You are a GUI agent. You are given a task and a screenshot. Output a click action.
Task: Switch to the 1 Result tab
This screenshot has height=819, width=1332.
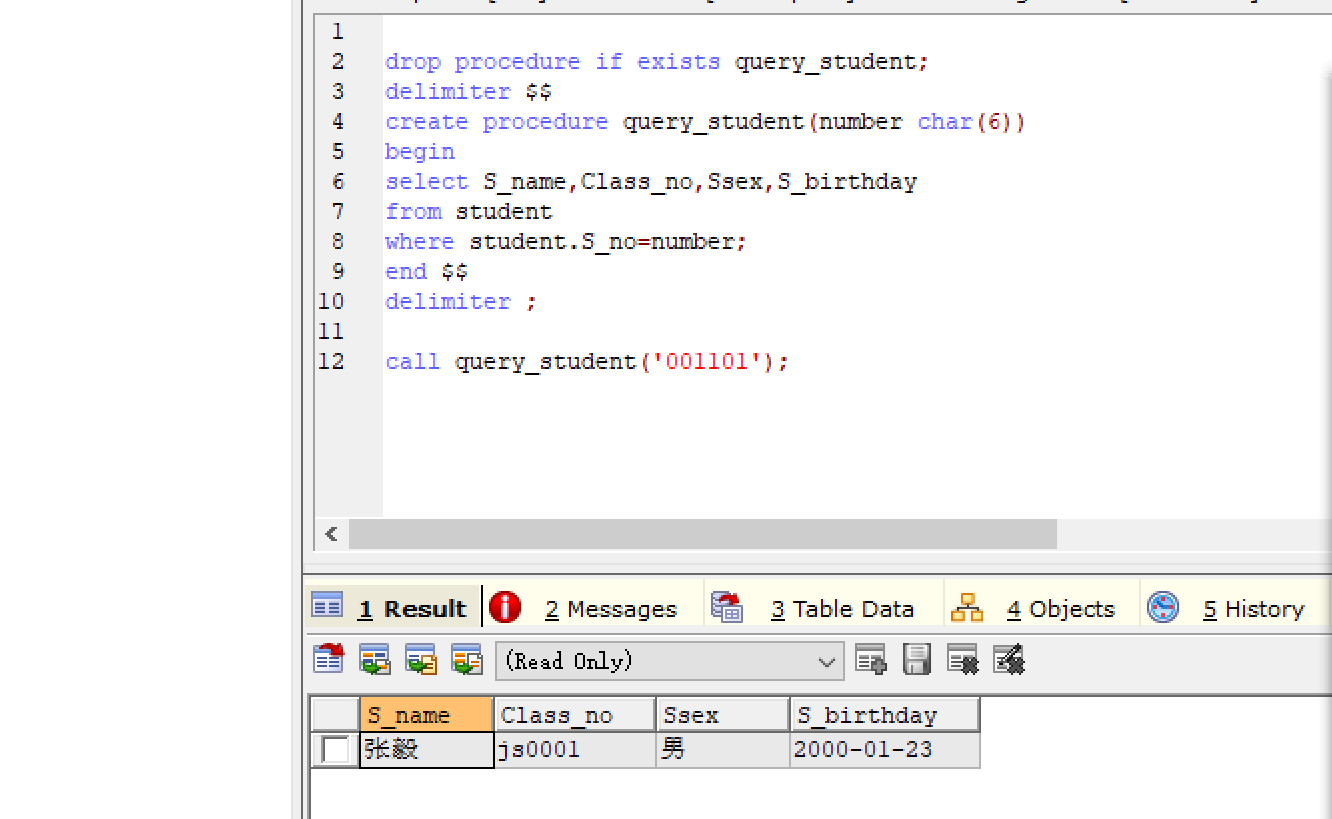[392, 608]
